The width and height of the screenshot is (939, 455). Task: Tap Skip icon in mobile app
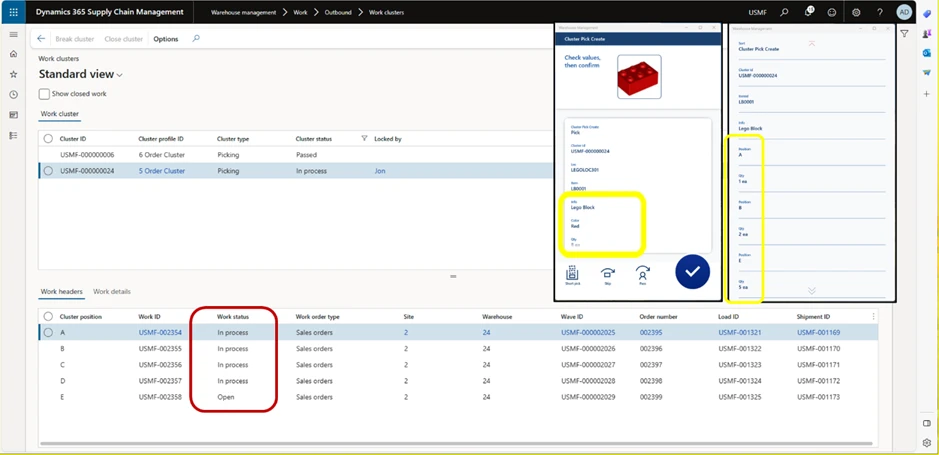[x=608, y=275]
